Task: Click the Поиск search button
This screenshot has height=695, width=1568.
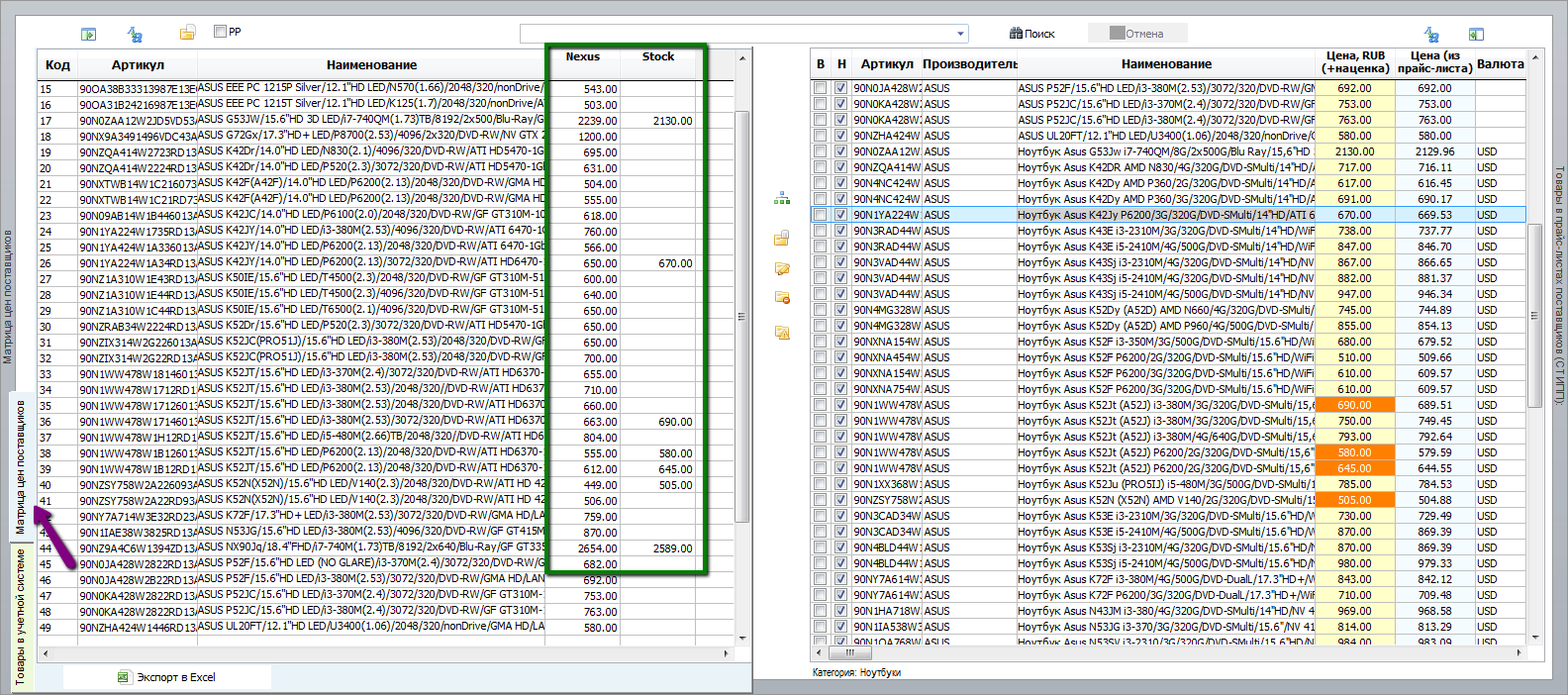Action: pyautogui.click(x=1032, y=34)
